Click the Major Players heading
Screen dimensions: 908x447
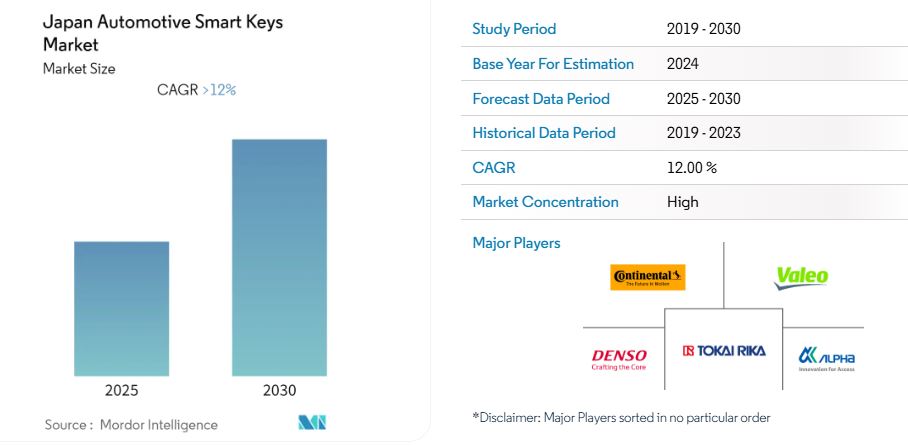tap(516, 243)
